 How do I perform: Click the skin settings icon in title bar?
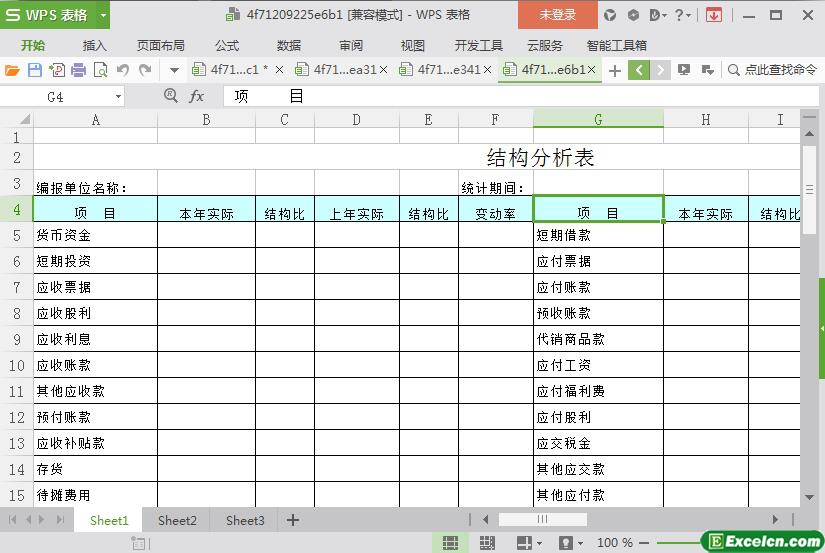tap(610, 15)
